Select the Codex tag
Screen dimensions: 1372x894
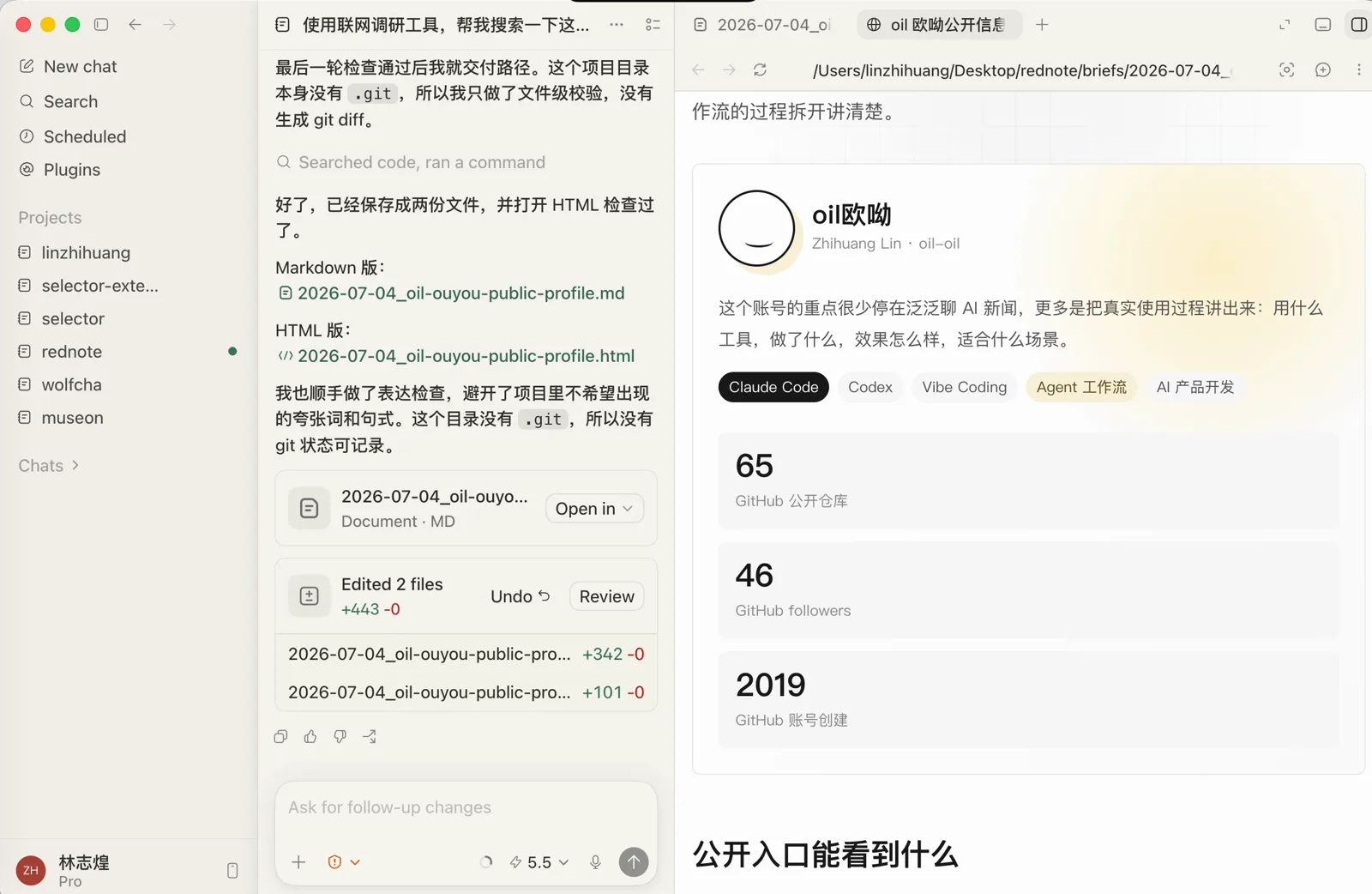870,387
